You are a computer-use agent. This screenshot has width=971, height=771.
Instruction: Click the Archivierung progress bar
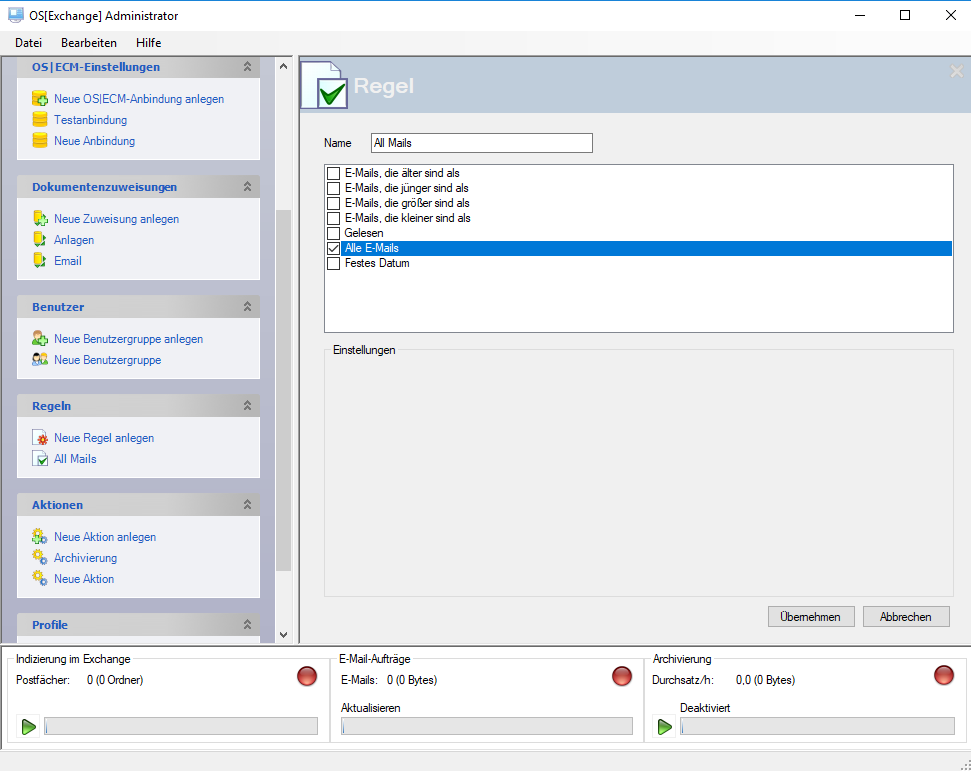coord(816,727)
